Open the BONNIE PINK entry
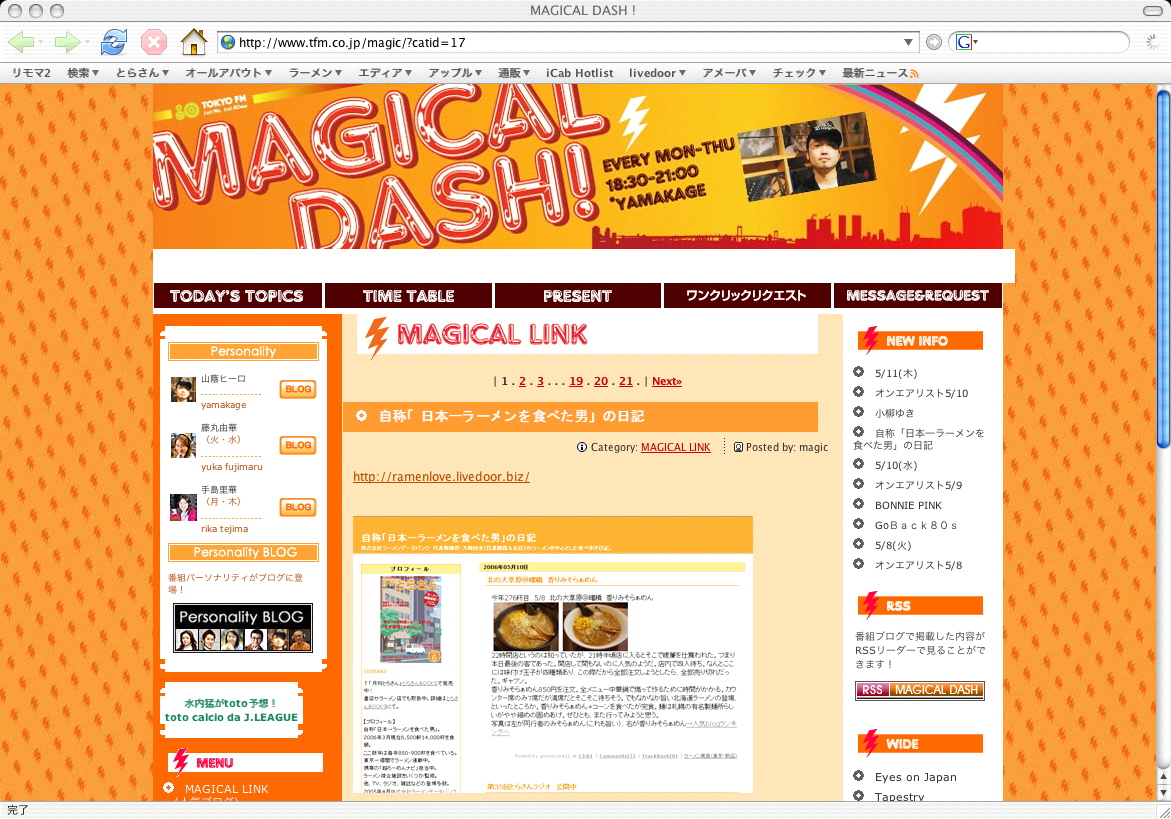Viewport: 1171px width, 819px height. point(908,505)
